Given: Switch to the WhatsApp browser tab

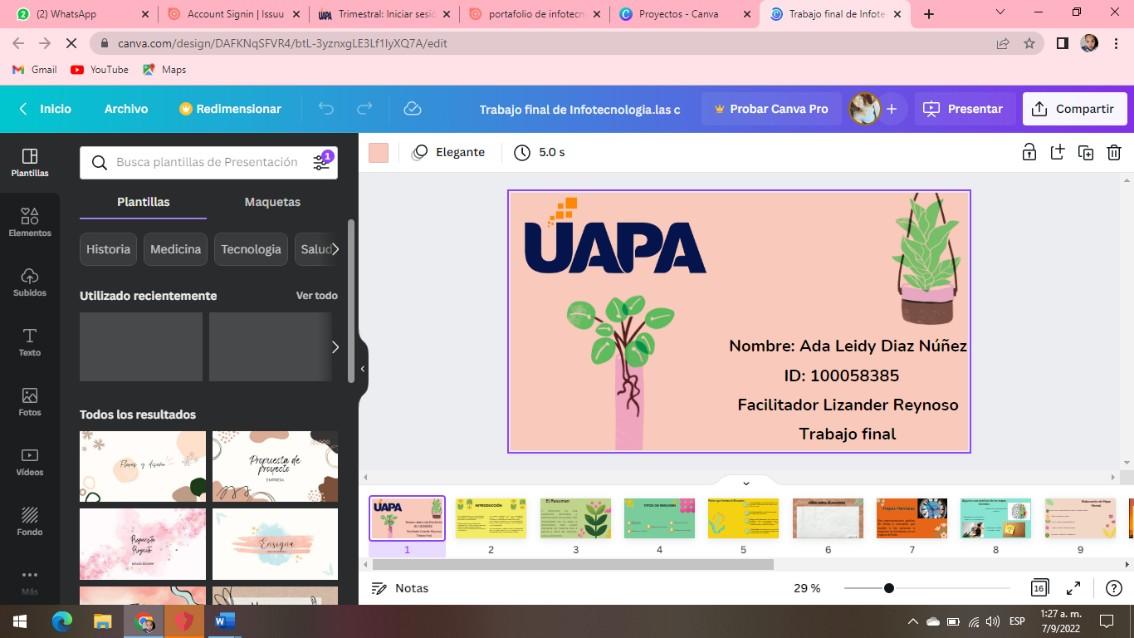Looking at the screenshot, I should 81,14.
